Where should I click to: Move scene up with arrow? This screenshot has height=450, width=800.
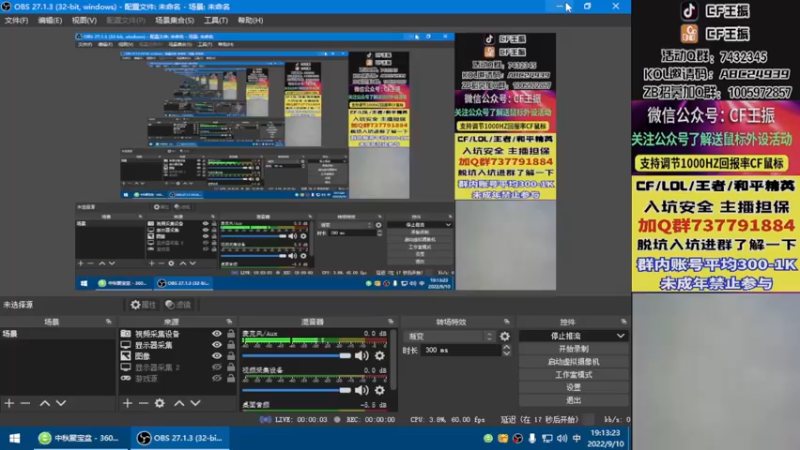coord(45,403)
